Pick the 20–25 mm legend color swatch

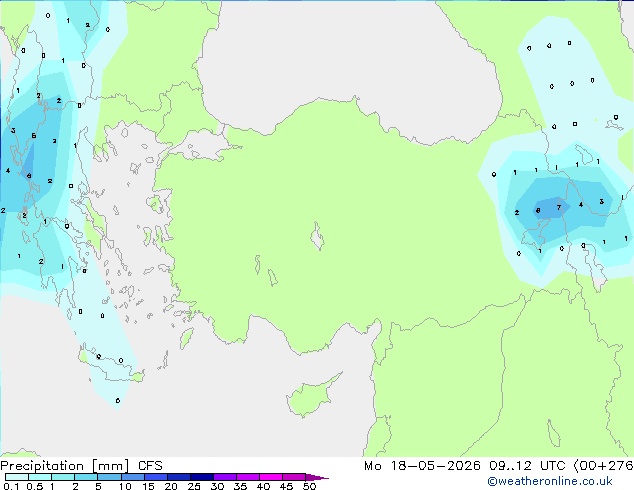(x=179, y=477)
